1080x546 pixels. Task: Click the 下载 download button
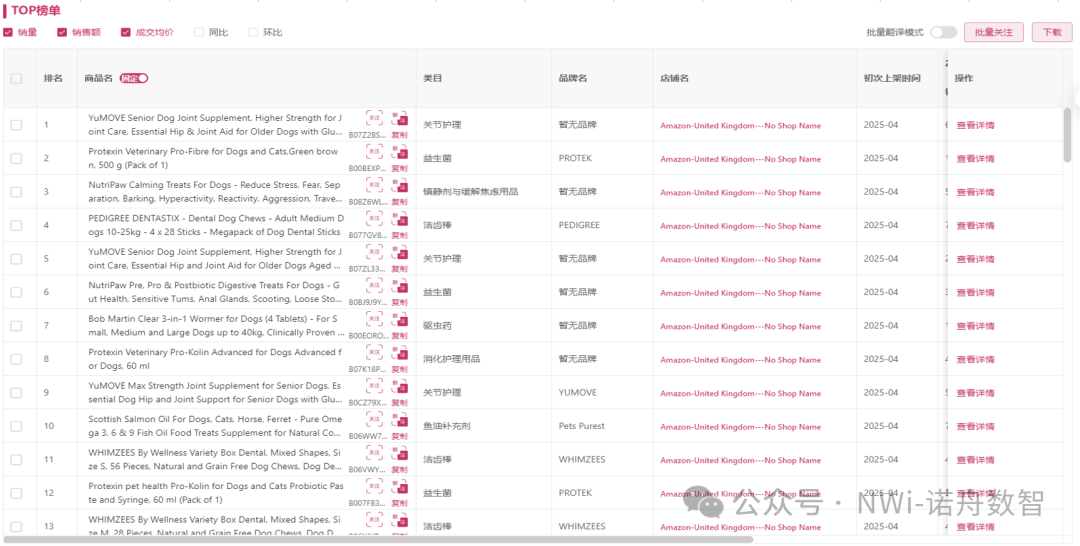coord(1052,32)
